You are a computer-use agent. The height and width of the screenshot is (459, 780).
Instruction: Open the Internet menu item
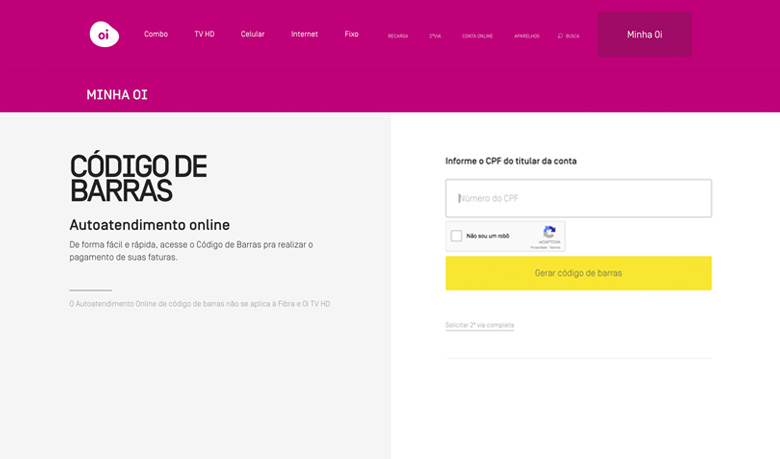304,34
